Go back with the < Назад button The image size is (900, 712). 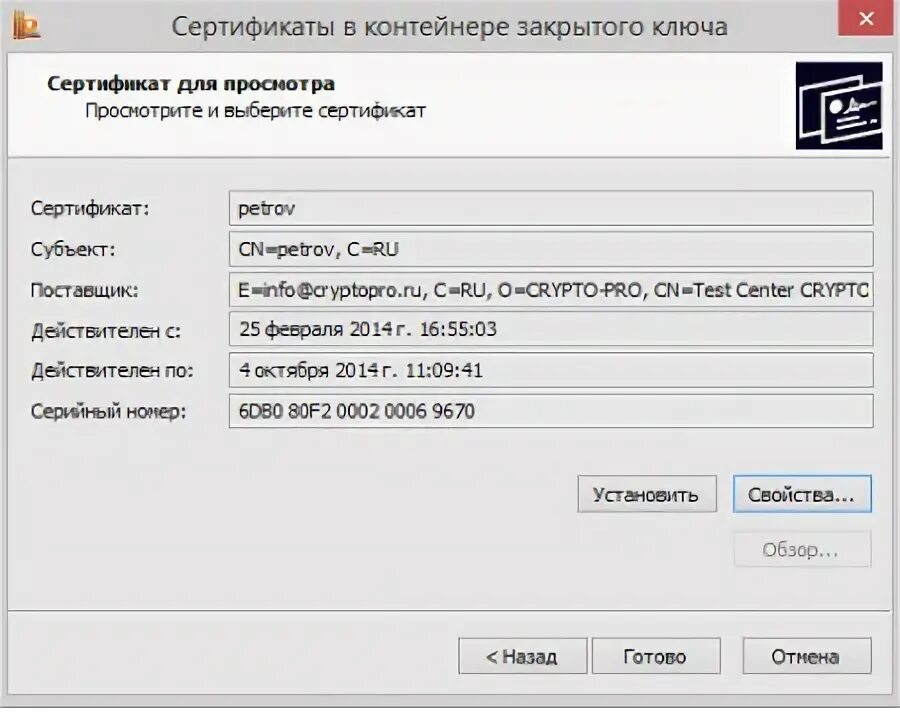(522, 656)
